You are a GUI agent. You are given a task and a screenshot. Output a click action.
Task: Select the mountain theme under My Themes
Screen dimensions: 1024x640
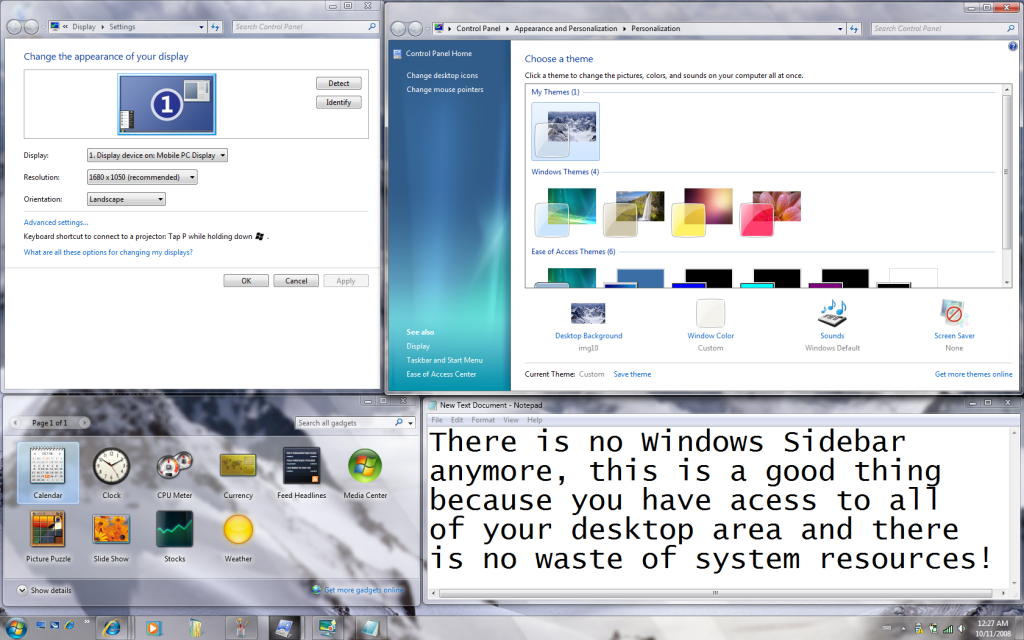coord(566,131)
